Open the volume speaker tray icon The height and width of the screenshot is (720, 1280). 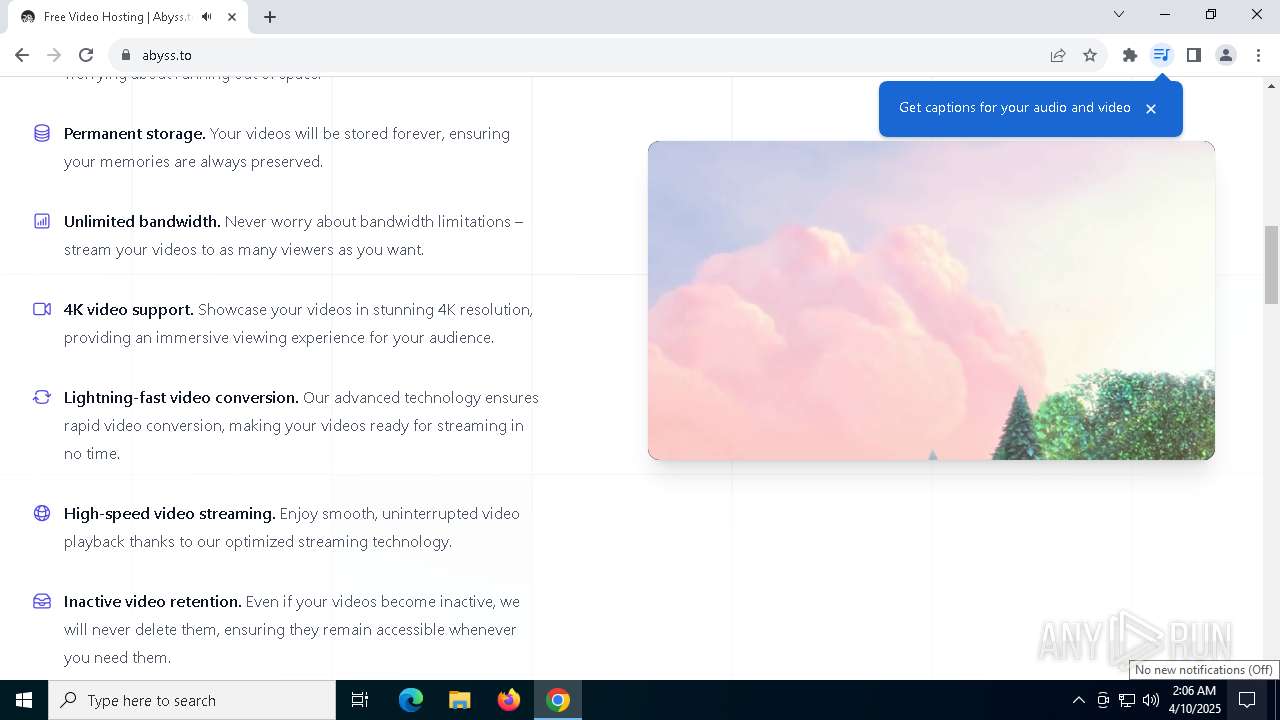pos(1151,700)
